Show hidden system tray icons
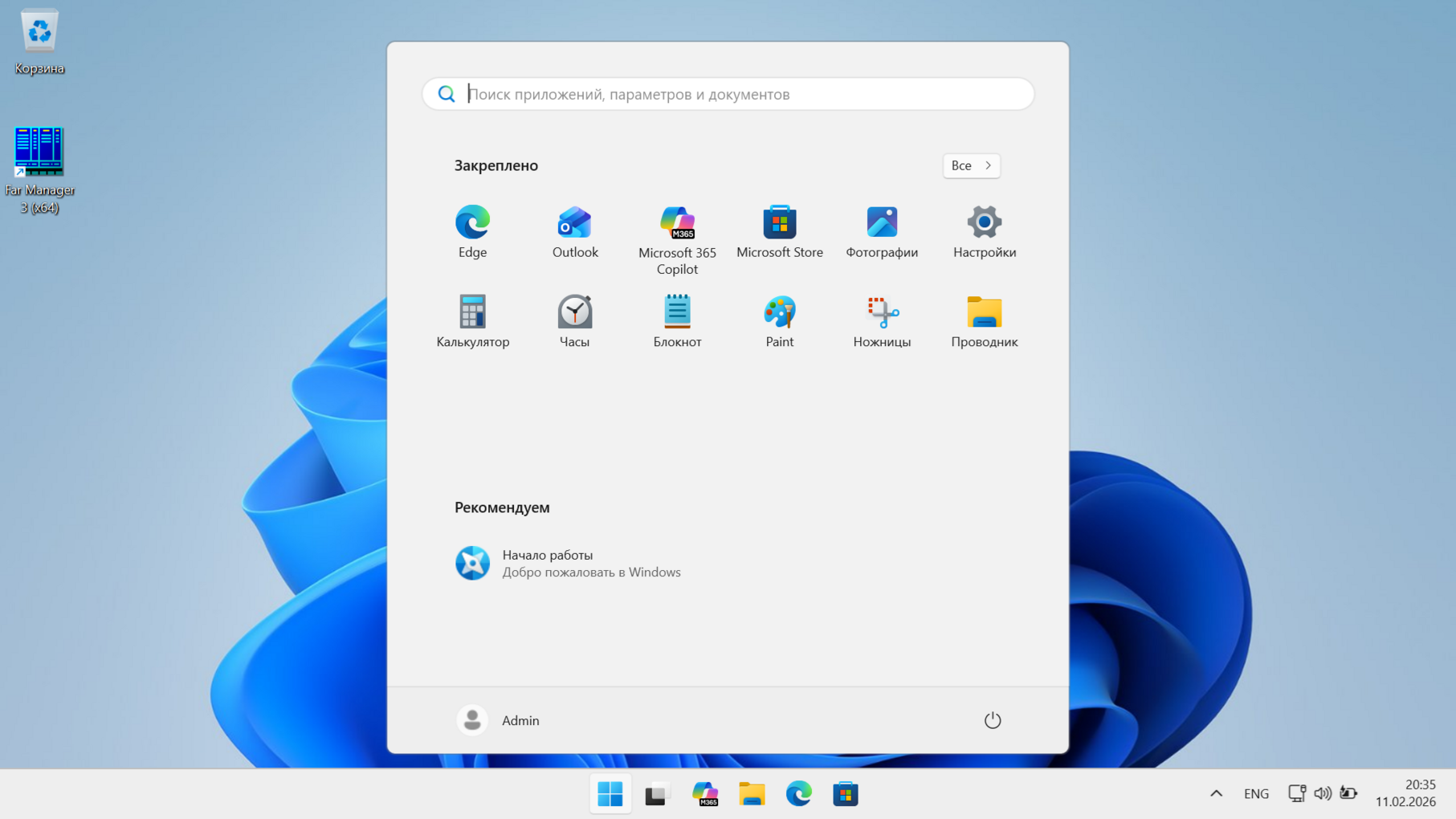The image size is (1456, 819). click(1216, 793)
